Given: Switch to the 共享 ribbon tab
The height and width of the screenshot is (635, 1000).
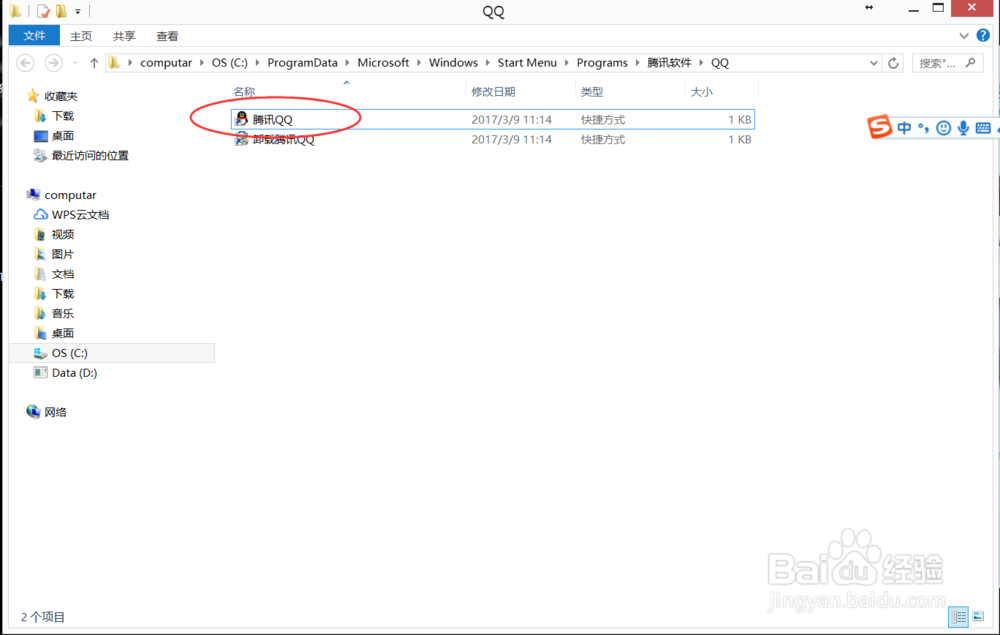Looking at the screenshot, I should coord(124,36).
